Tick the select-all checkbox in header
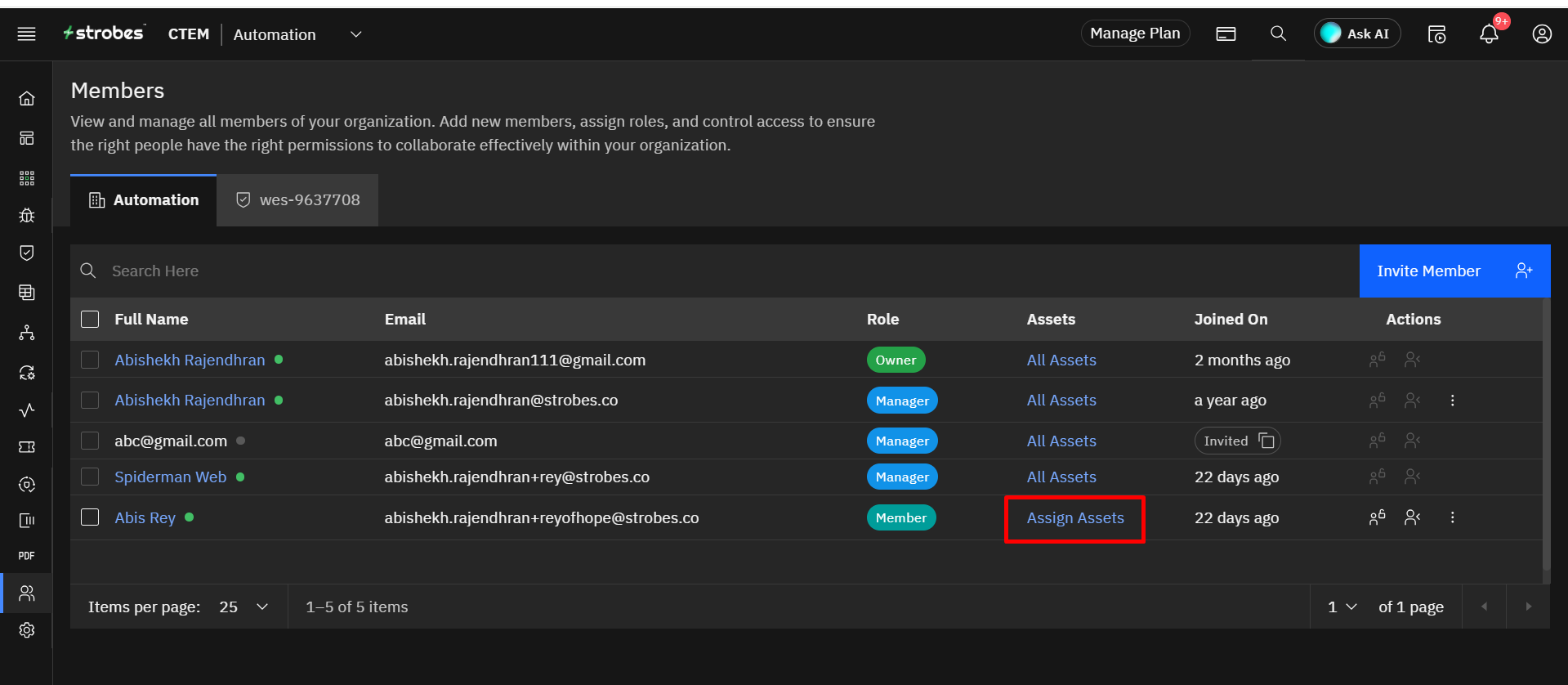 90,319
